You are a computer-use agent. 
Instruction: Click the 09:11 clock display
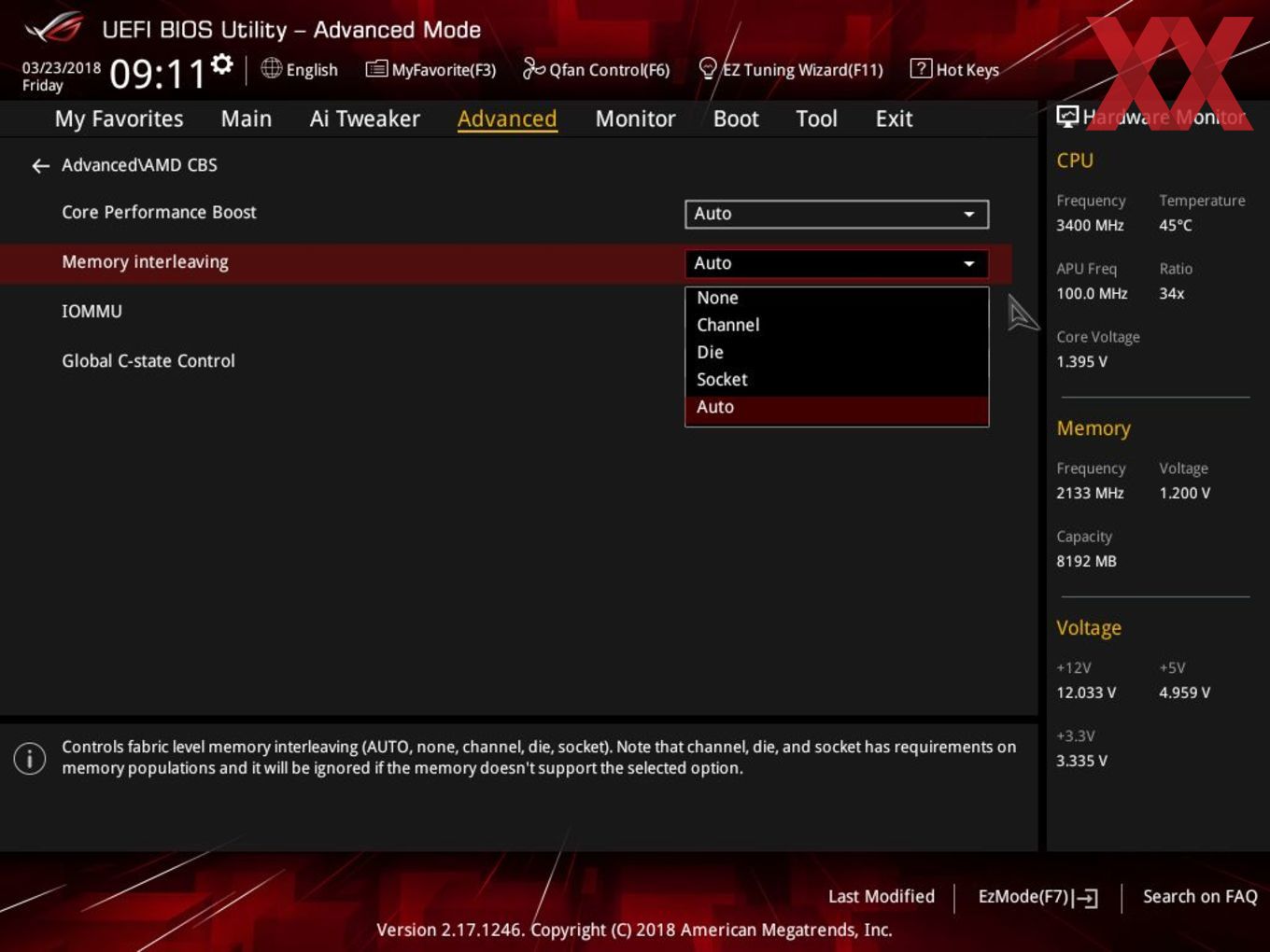[x=158, y=74]
